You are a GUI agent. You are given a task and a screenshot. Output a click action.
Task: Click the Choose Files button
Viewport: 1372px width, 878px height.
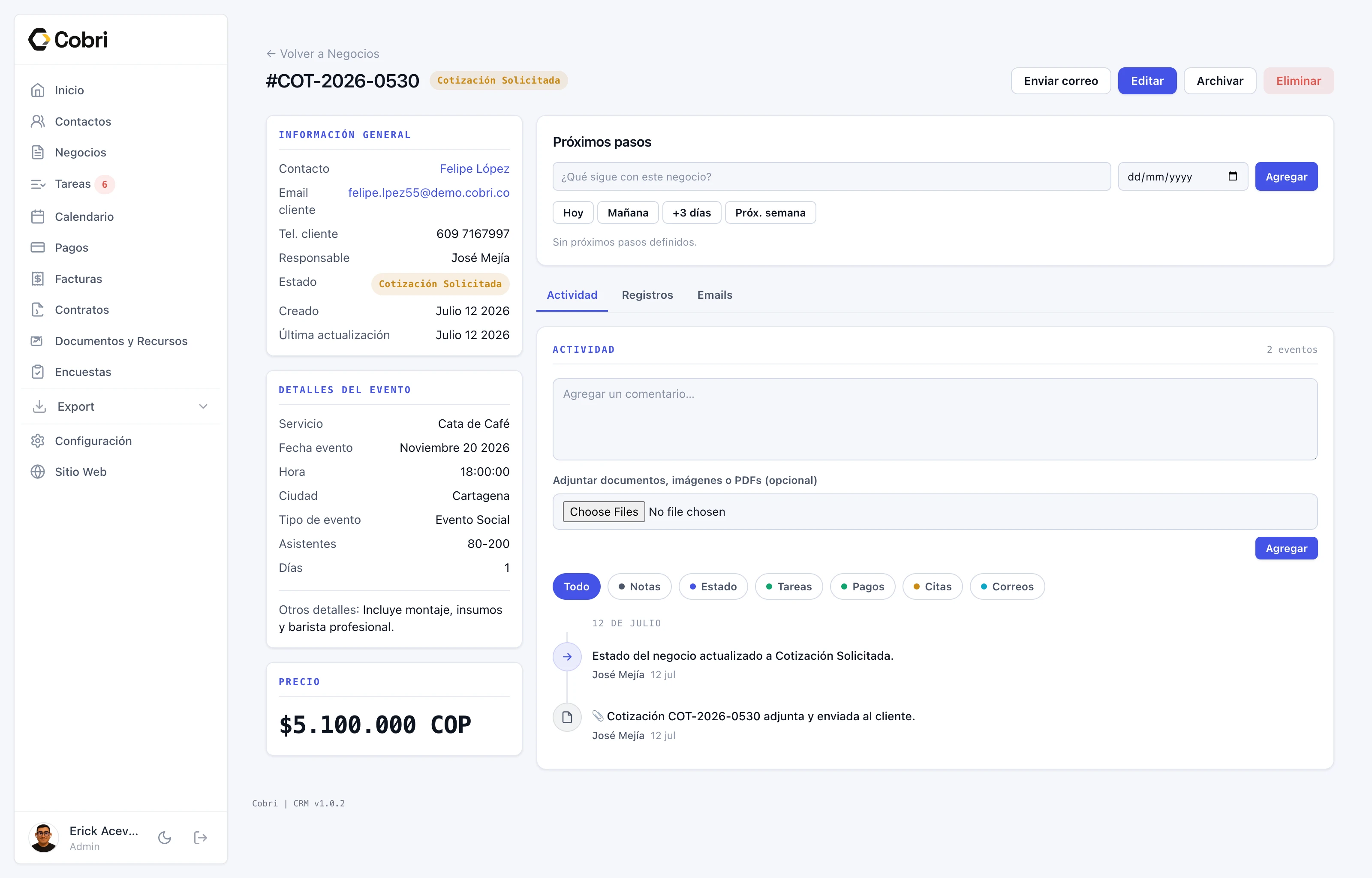coord(604,511)
